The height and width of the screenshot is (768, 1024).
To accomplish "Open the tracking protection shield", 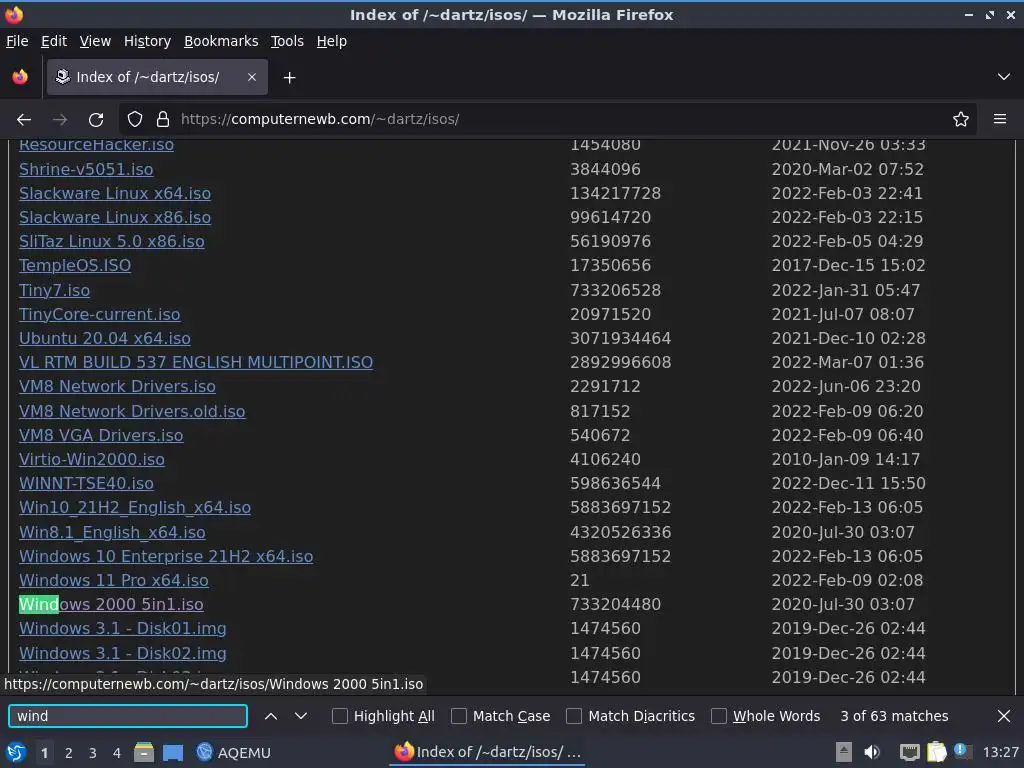I will [135, 120].
